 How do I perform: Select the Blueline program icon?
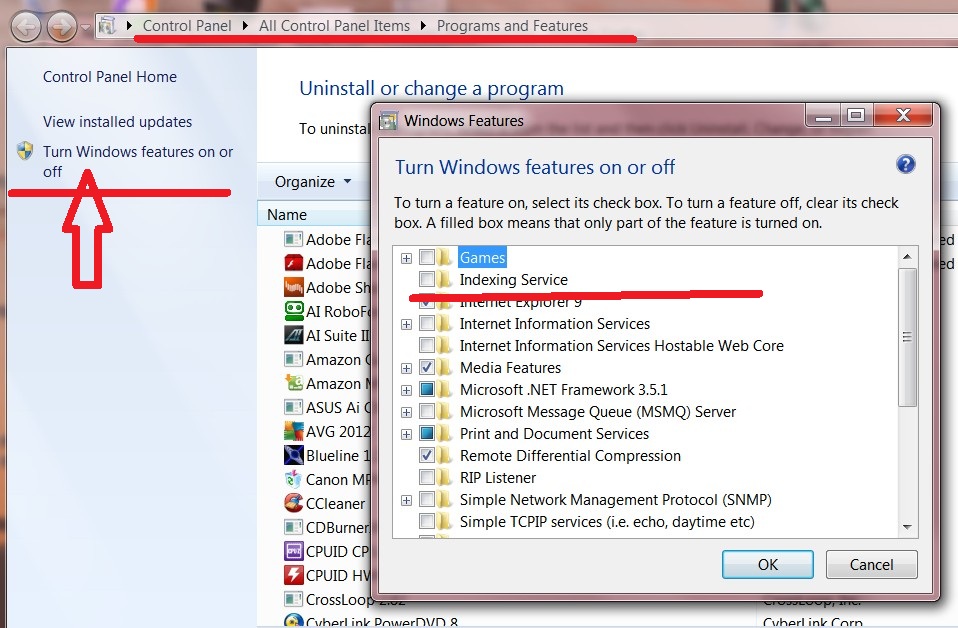coord(294,455)
